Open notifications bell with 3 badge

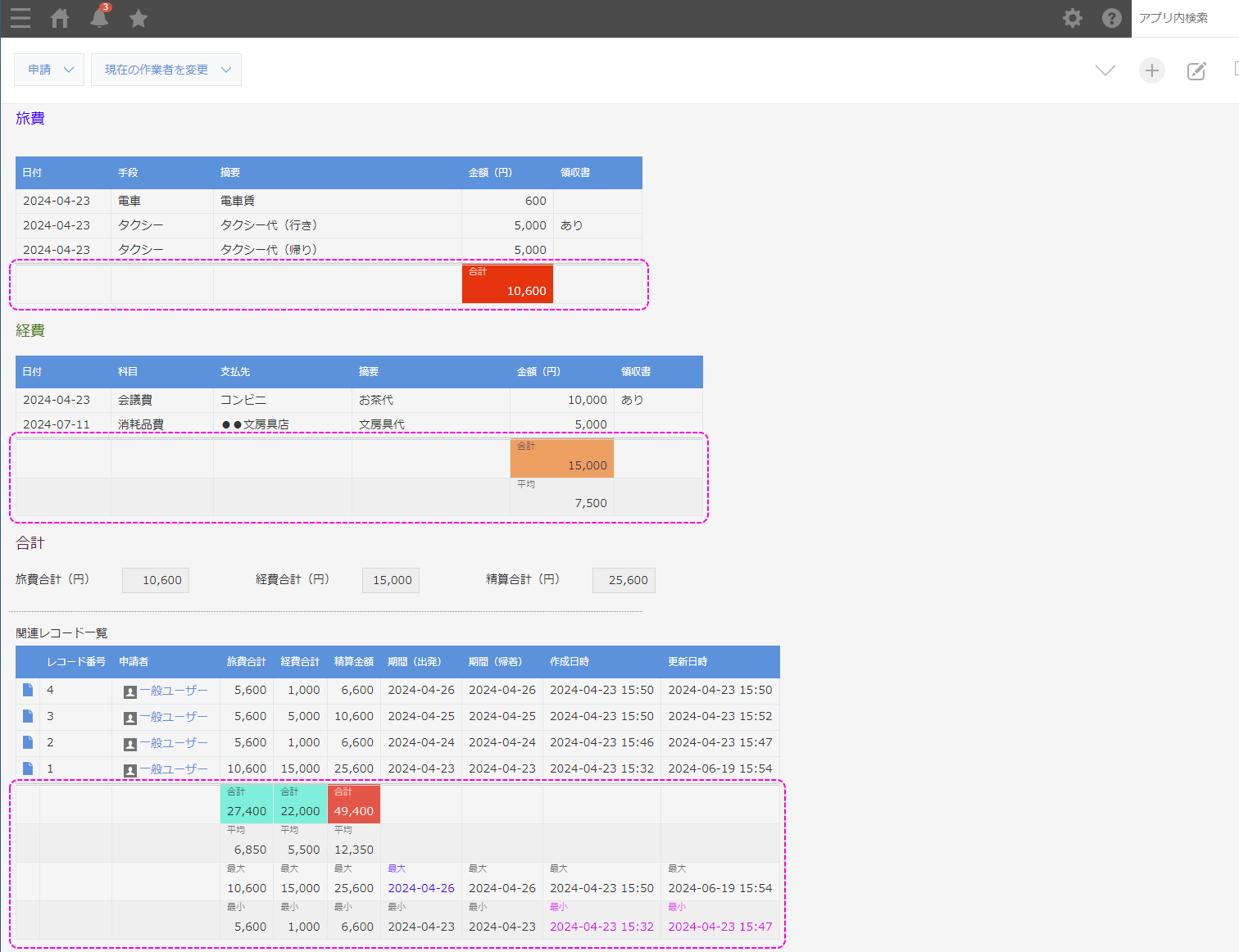coord(99,17)
